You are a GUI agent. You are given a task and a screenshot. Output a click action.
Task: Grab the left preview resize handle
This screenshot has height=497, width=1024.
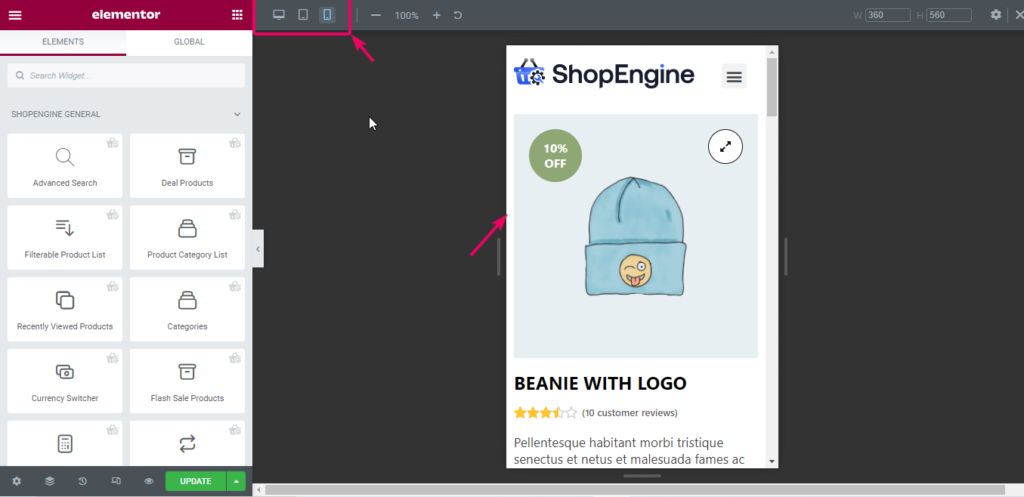point(498,257)
